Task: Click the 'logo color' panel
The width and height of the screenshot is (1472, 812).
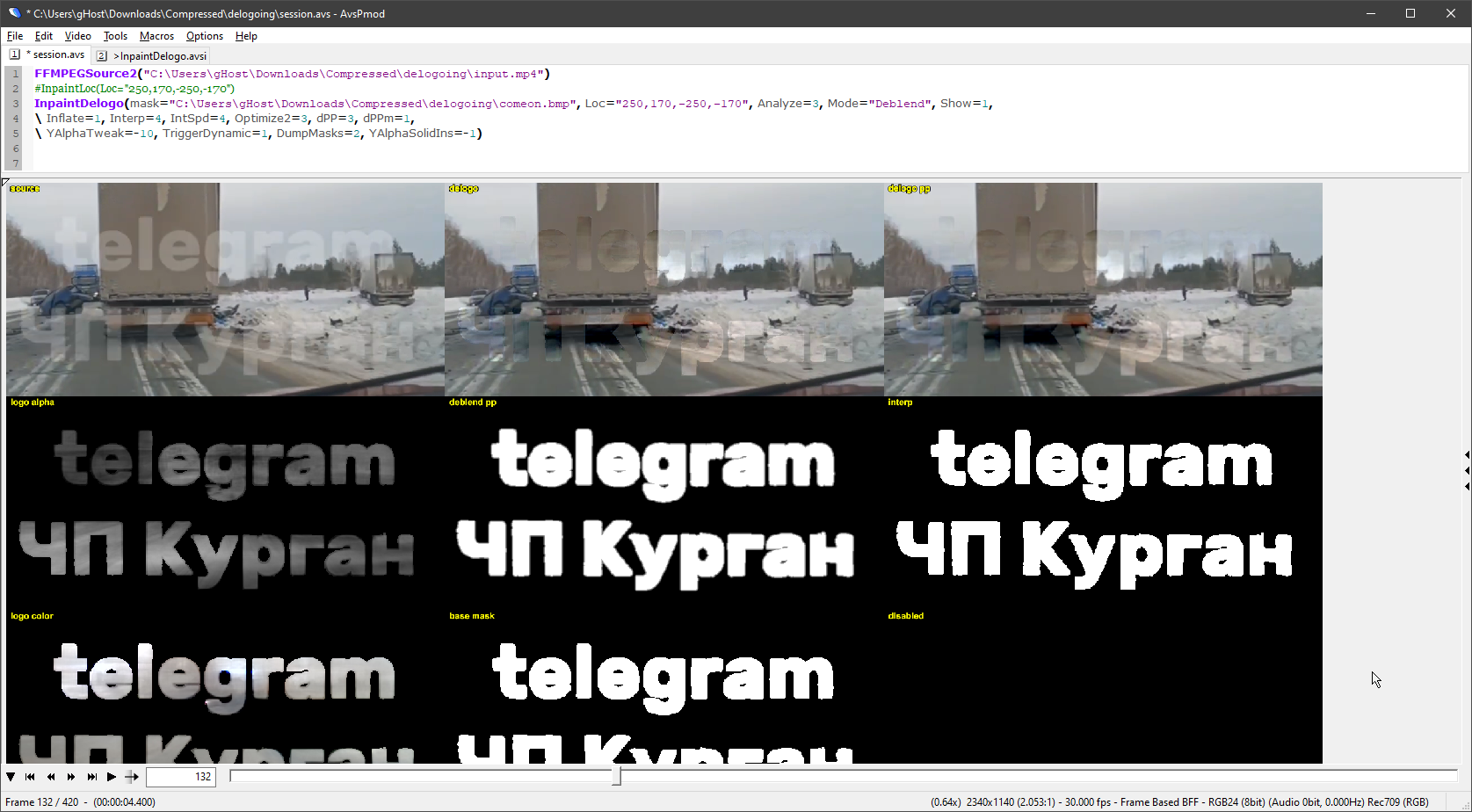Action: tap(225, 687)
